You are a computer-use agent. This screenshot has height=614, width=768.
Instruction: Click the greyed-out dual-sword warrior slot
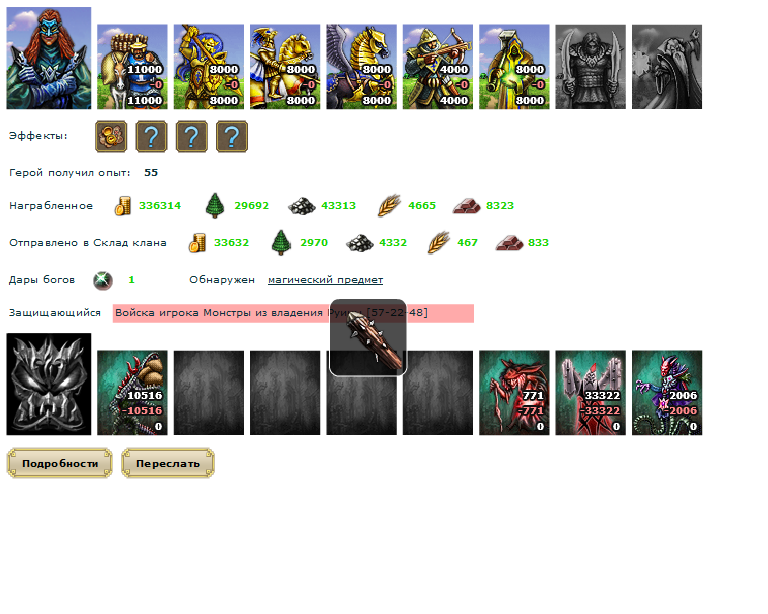(591, 67)
